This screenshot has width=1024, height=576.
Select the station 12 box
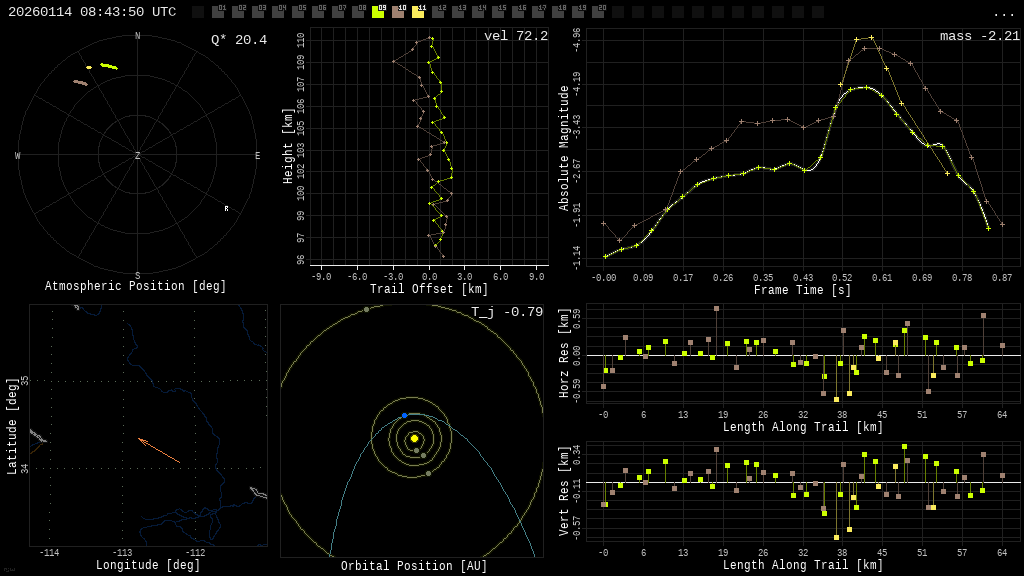438,12
